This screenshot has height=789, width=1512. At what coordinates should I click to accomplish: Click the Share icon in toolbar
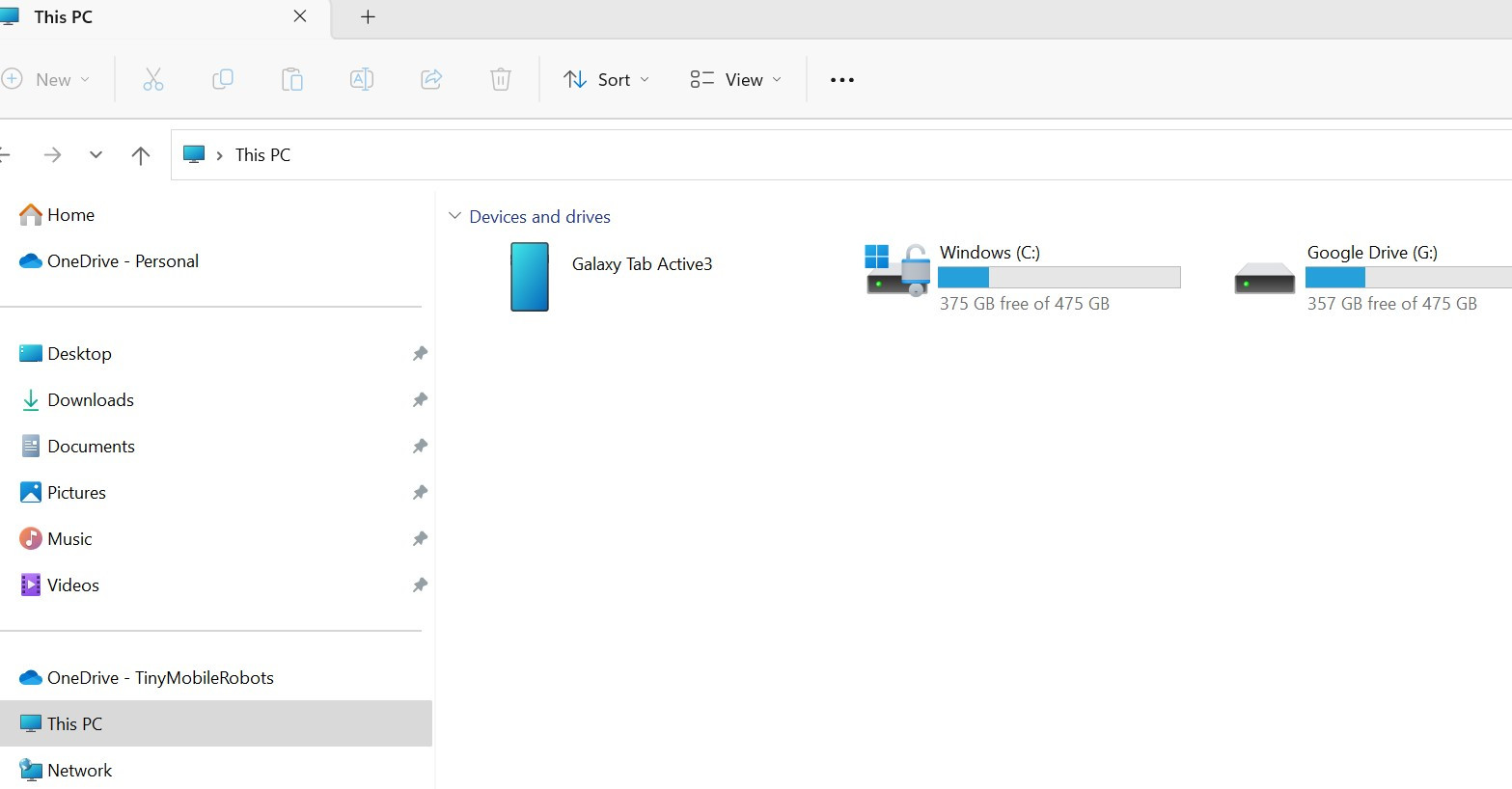[x=431, y=79]
